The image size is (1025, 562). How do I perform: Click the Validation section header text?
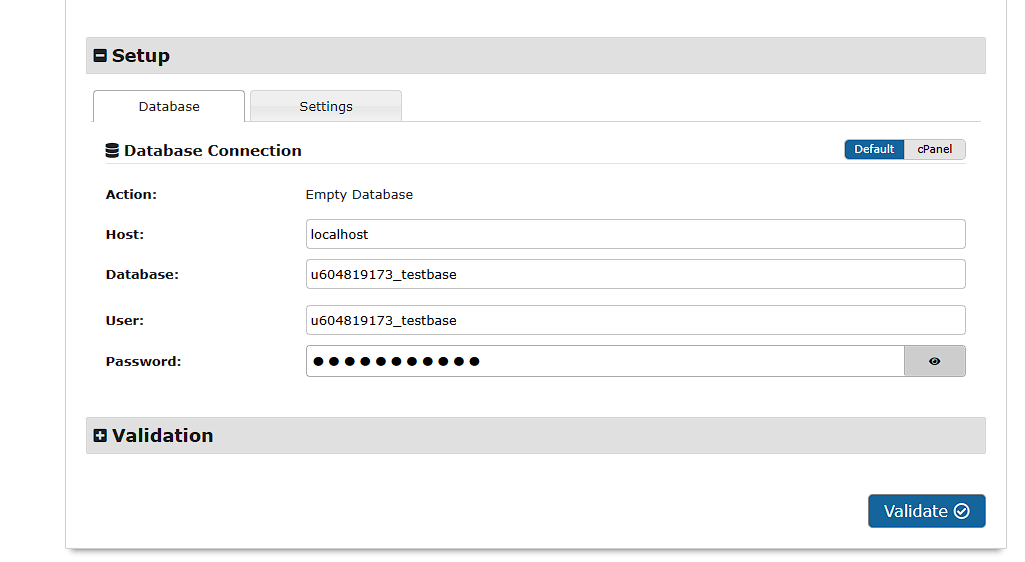click(x=163, y=436)
